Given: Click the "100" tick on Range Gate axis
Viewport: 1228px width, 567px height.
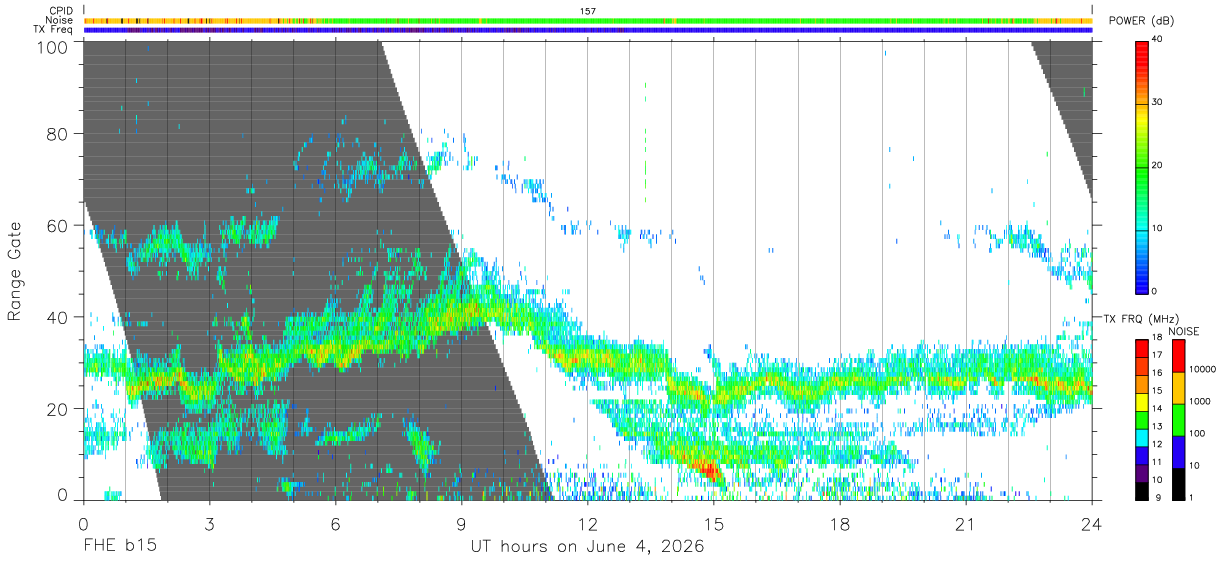Looking at the screenshot, I should [x=54, y=46].
